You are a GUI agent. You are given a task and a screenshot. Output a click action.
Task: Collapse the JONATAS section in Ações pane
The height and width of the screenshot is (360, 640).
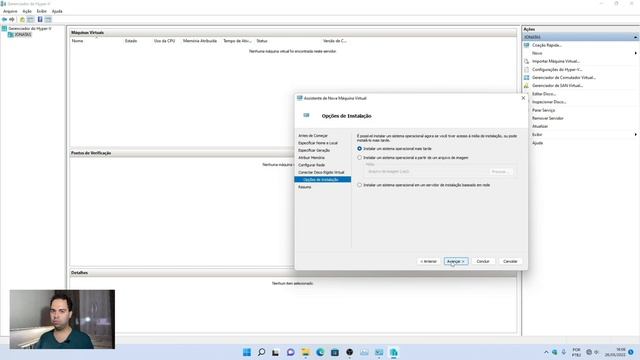(x=636, y=37)
